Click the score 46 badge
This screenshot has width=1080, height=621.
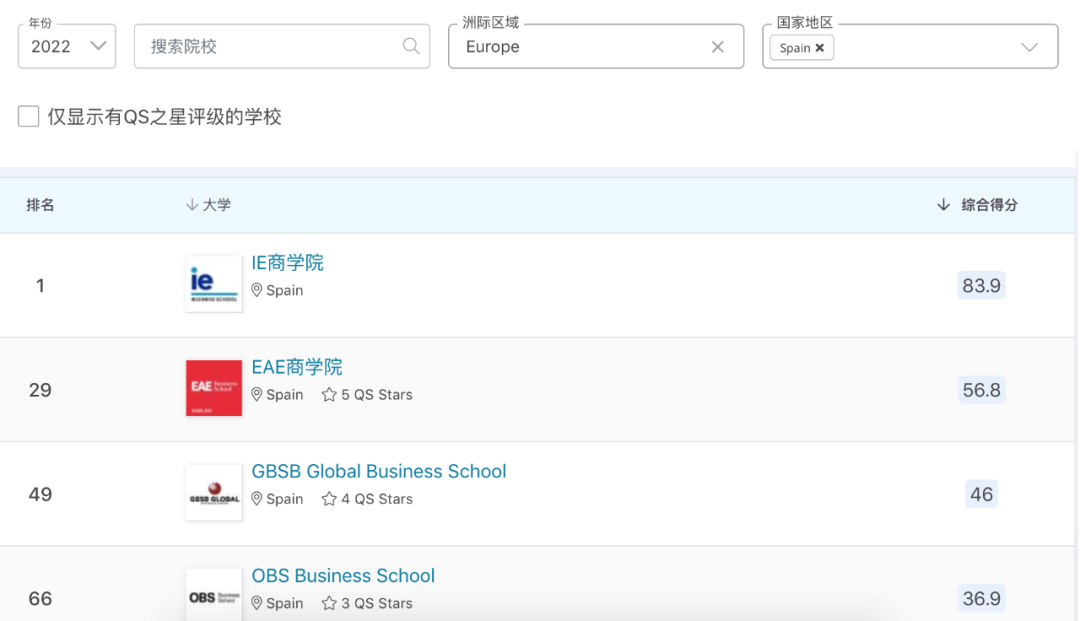coord(982,494)
